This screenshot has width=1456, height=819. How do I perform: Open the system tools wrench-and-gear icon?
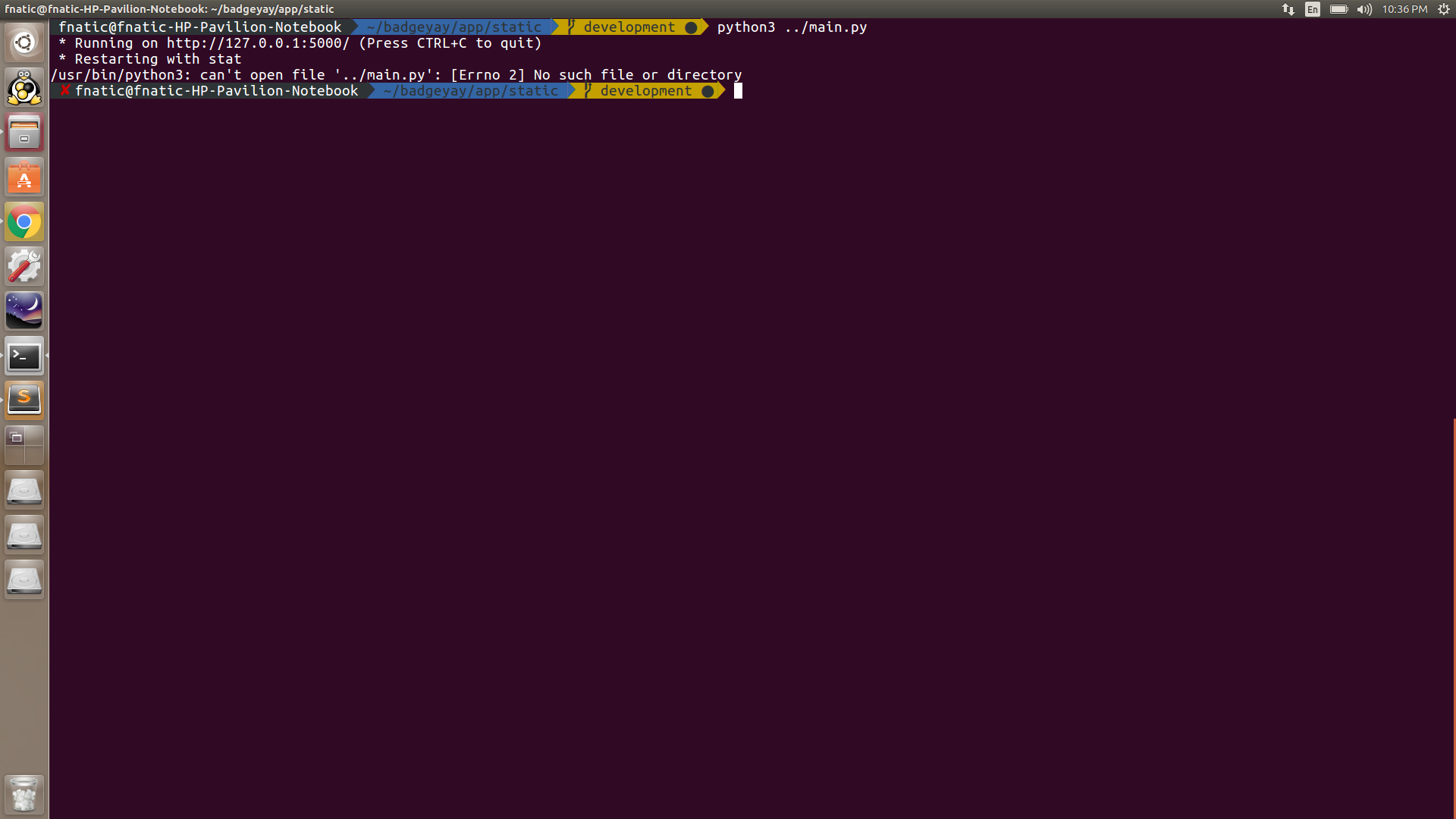tap(24, 267)
